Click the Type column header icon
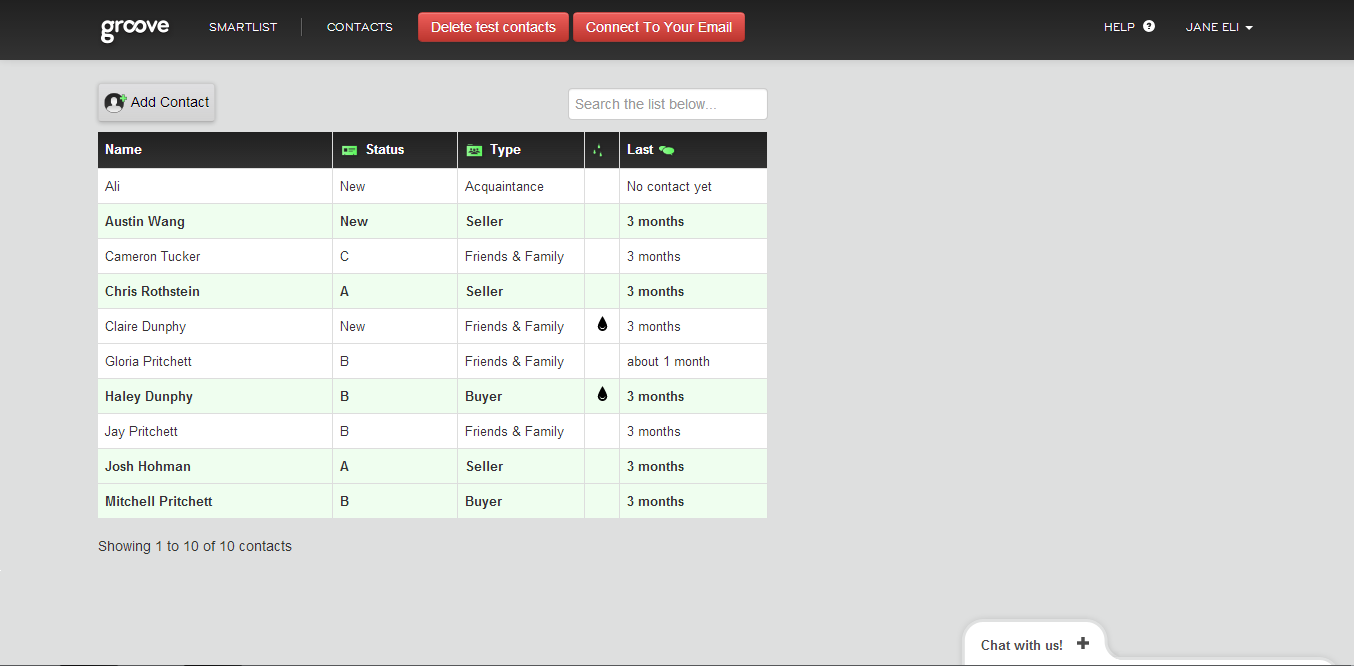 (474, 150)
